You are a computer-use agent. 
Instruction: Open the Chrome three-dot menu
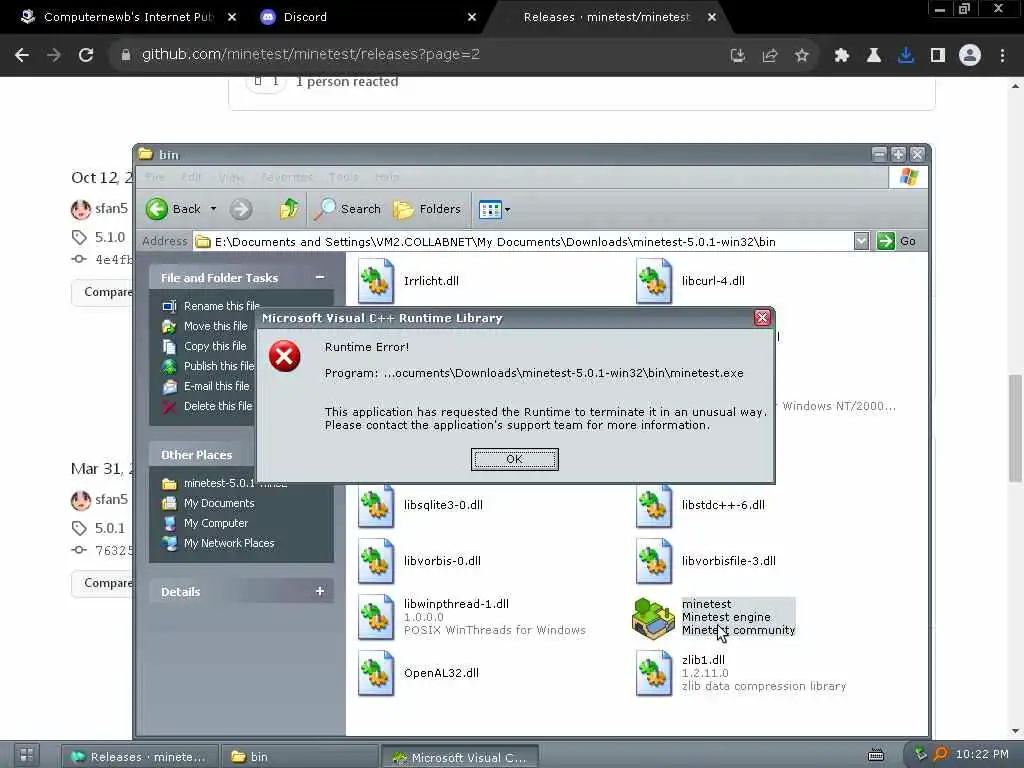coord(1002,56)
